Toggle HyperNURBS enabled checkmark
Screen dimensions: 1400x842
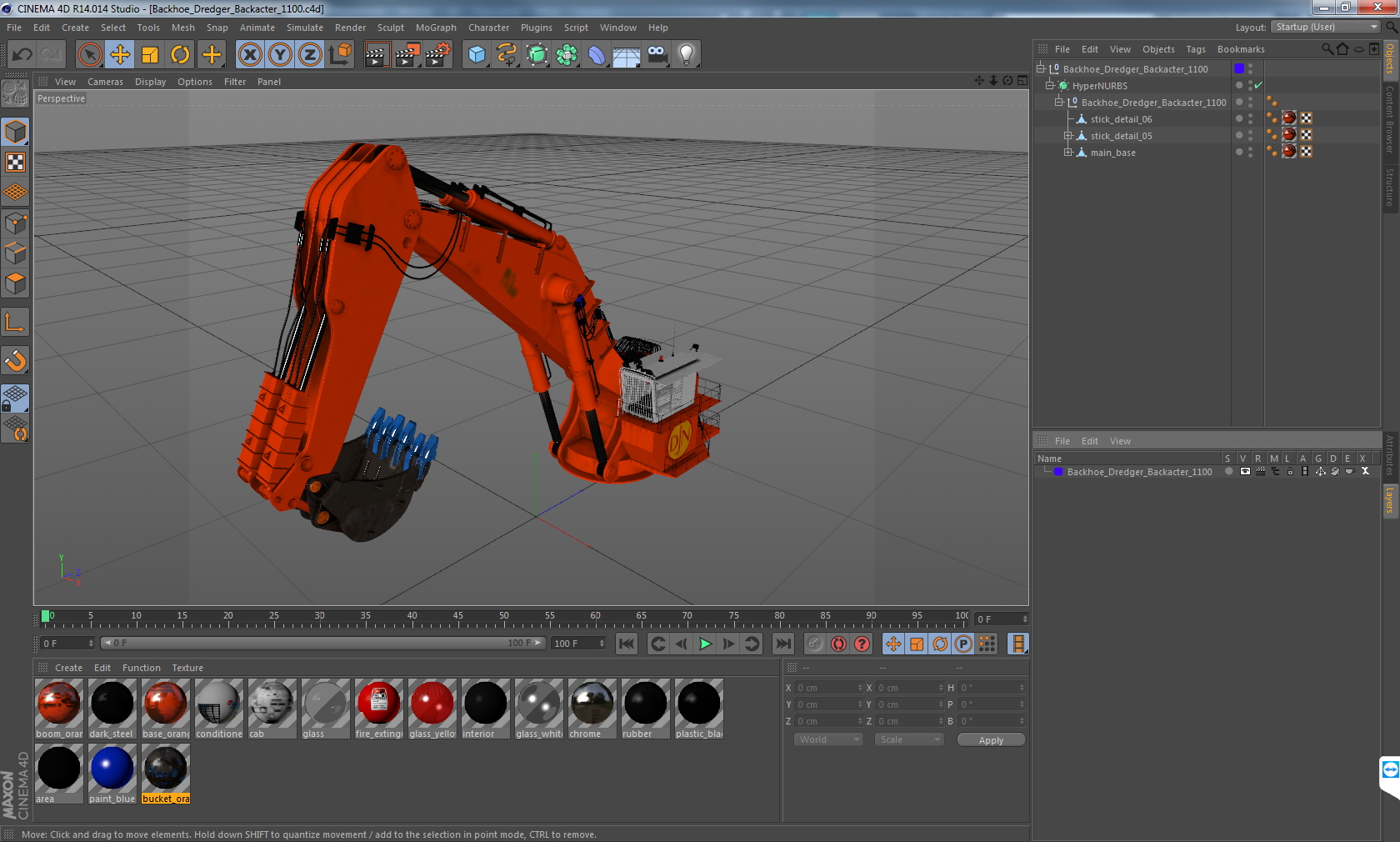tap(1258, 85)
